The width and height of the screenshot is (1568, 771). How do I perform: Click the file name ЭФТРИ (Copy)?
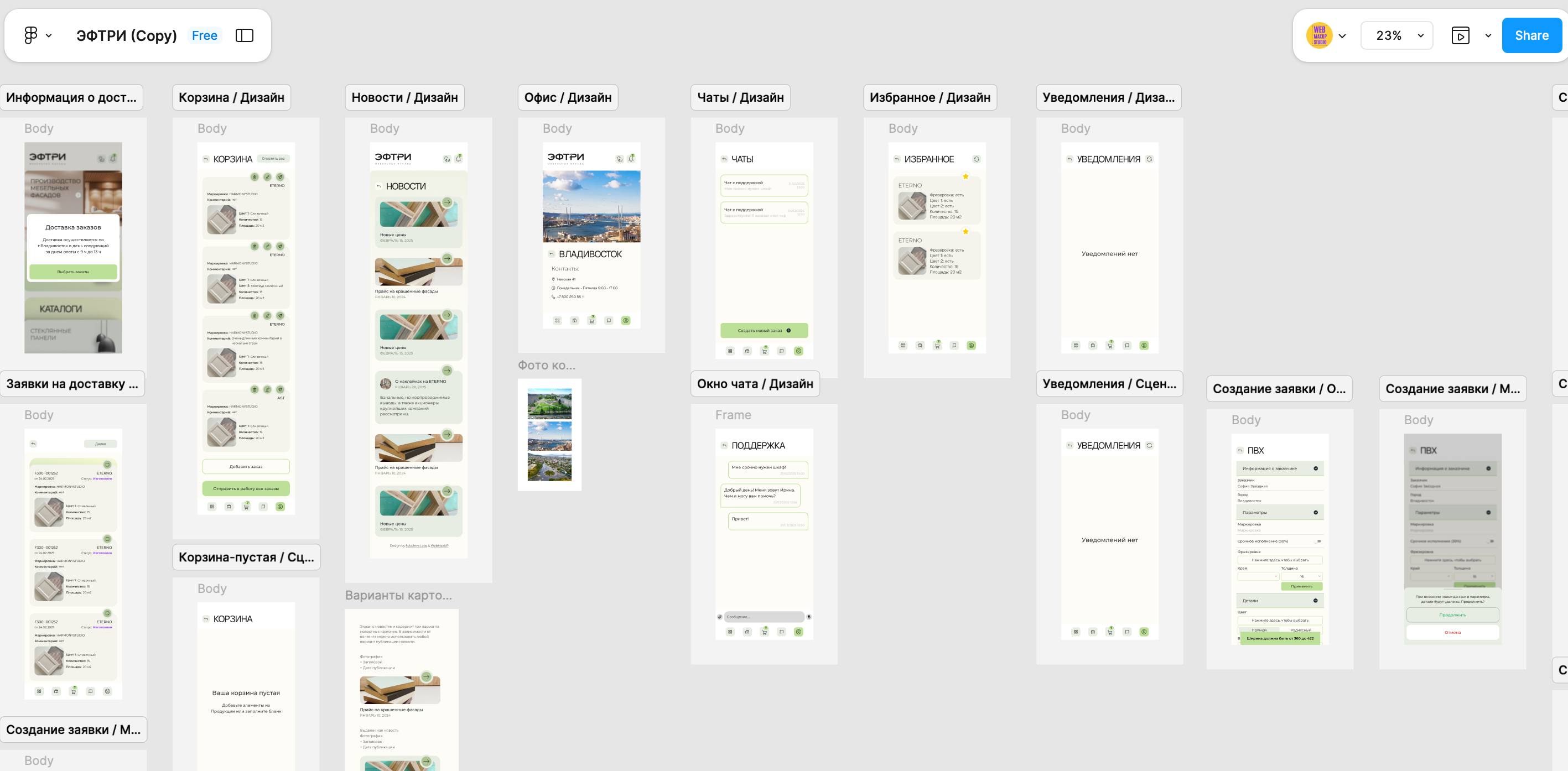[x=127, y=35]
